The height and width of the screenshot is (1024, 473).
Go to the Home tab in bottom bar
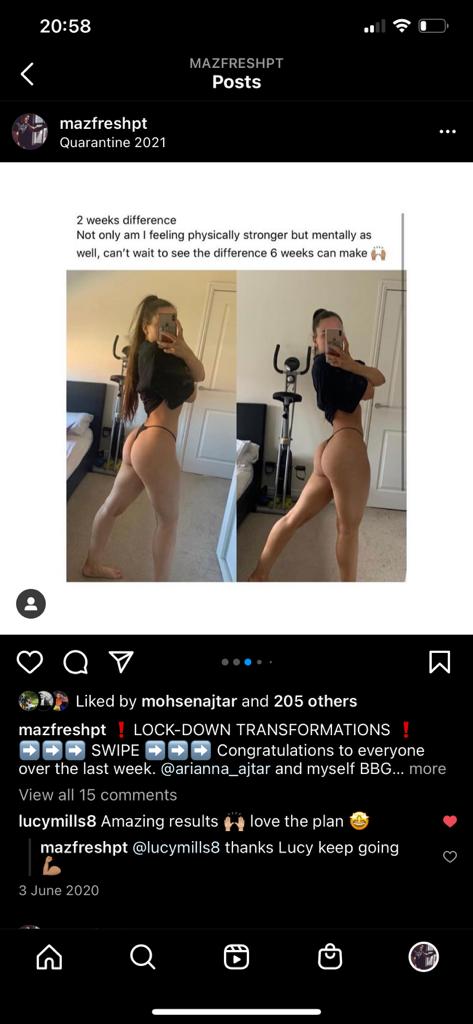(x=50, y=957)
